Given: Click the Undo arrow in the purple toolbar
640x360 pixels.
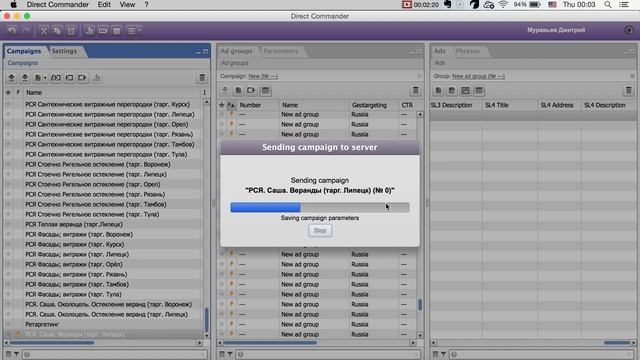Looking at the screenshot, I should (12, 31).
